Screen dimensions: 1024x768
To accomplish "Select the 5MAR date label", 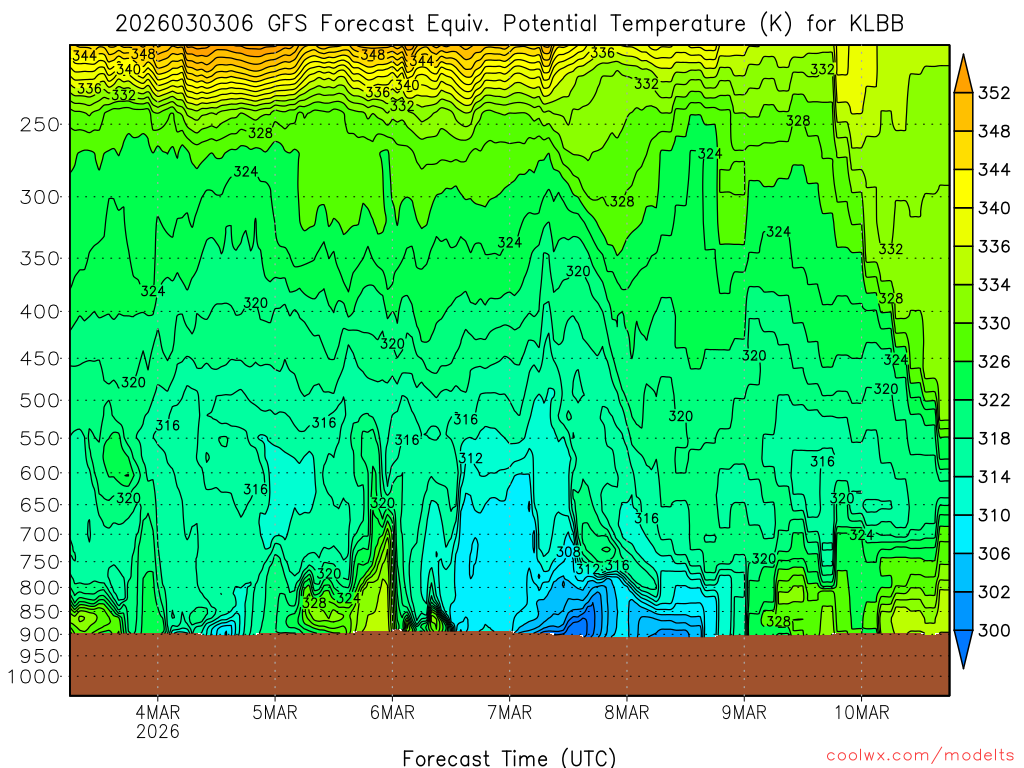I will (275, 712).
